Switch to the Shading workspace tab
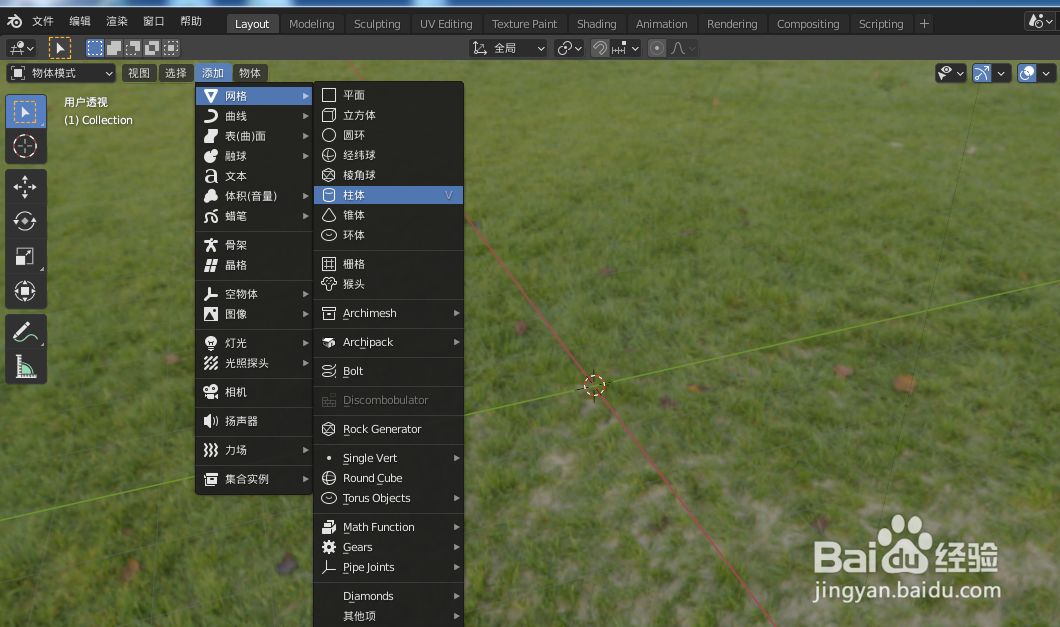The image size is (1060, 627). point(597,23)
